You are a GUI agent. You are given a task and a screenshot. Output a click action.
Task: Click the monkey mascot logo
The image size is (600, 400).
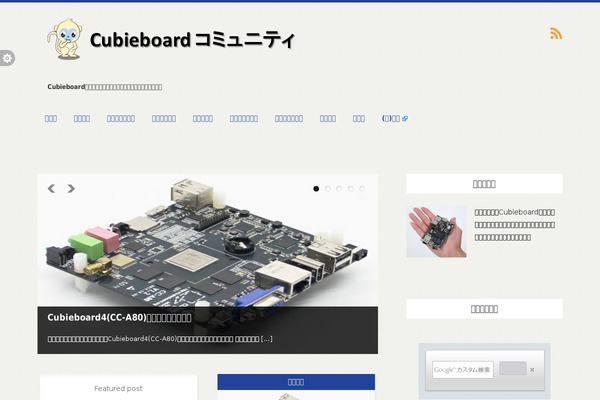coord(65,39)
